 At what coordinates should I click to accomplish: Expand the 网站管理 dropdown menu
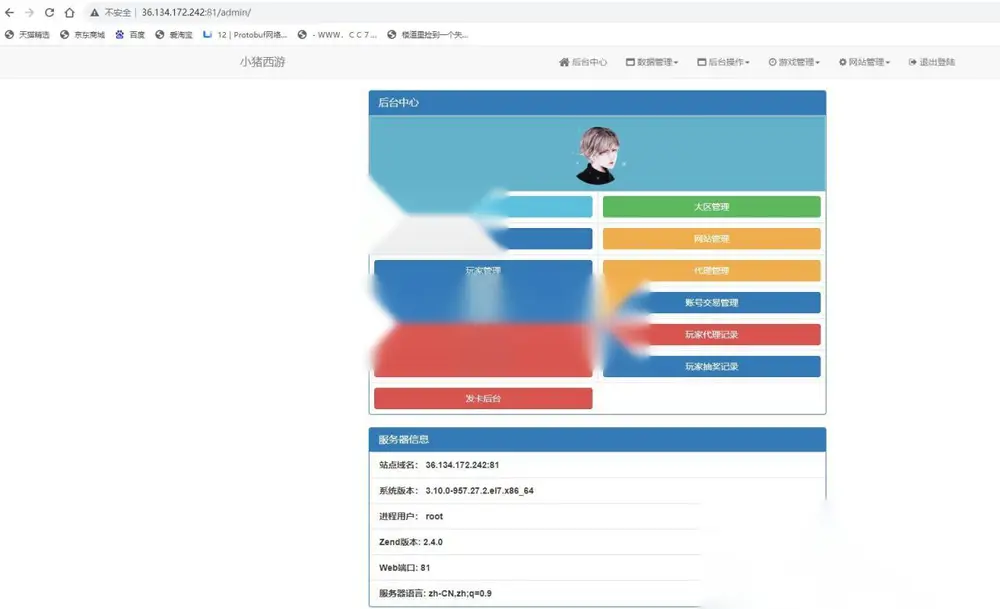pos(864,62)
